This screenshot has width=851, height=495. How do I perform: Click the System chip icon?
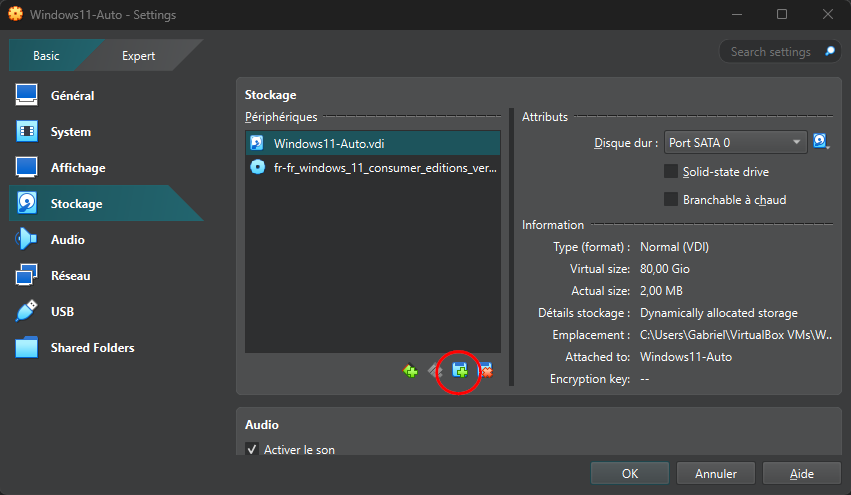27,131
